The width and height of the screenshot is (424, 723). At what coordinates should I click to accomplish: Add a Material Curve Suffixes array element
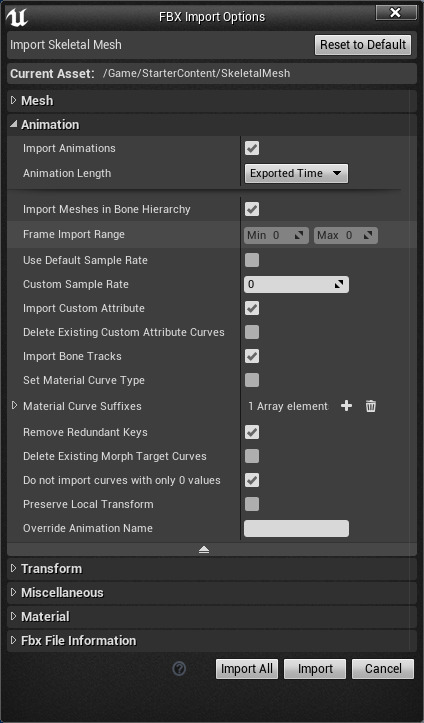346,406
